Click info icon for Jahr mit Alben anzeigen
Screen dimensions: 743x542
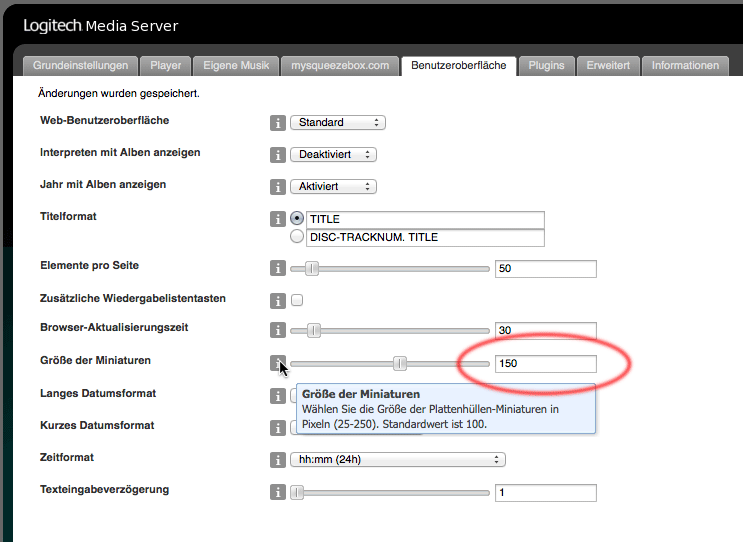click(x=278, y=187)
